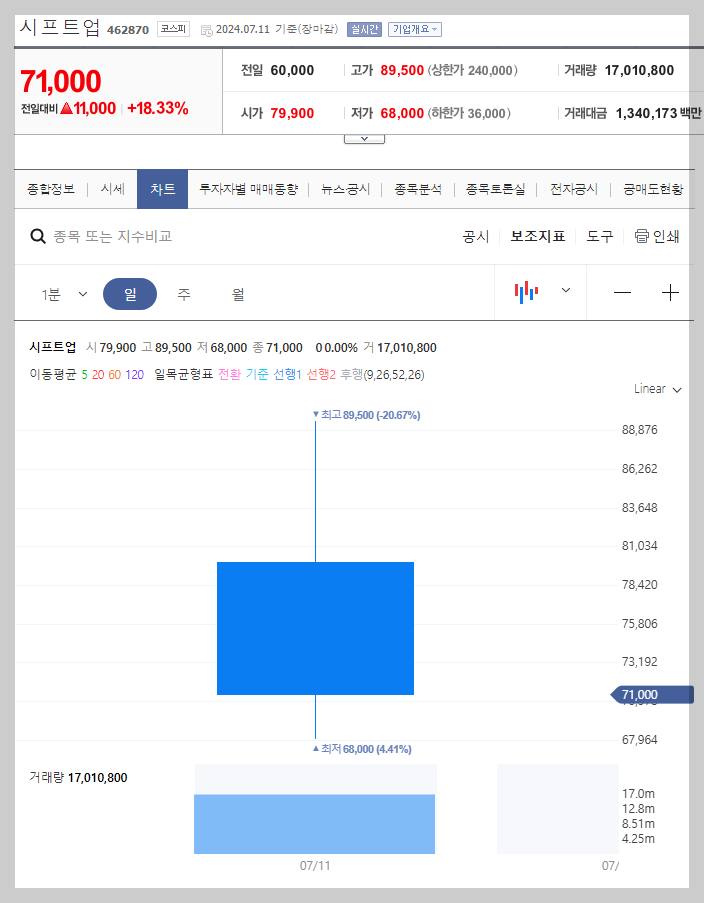Toggle the 120-day moving average
Screen dimensions: 704x903
click(134, 375)
